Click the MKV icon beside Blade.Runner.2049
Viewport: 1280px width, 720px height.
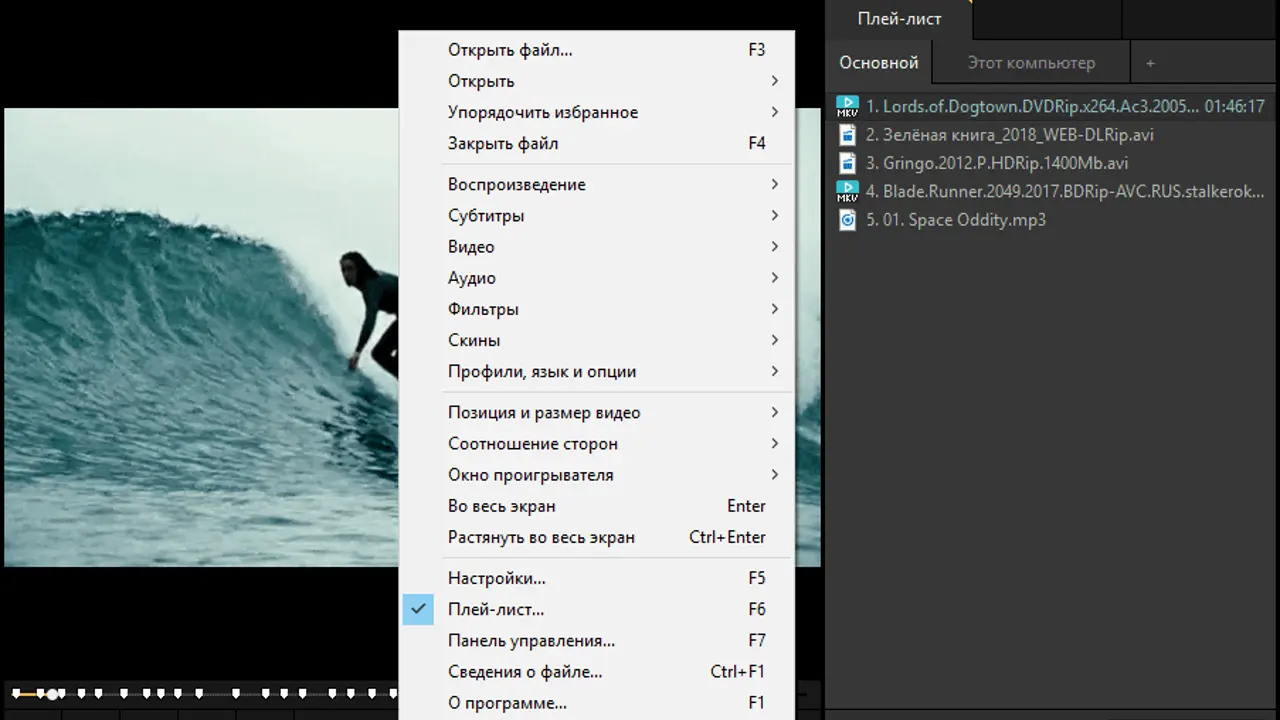coord(847,191)
